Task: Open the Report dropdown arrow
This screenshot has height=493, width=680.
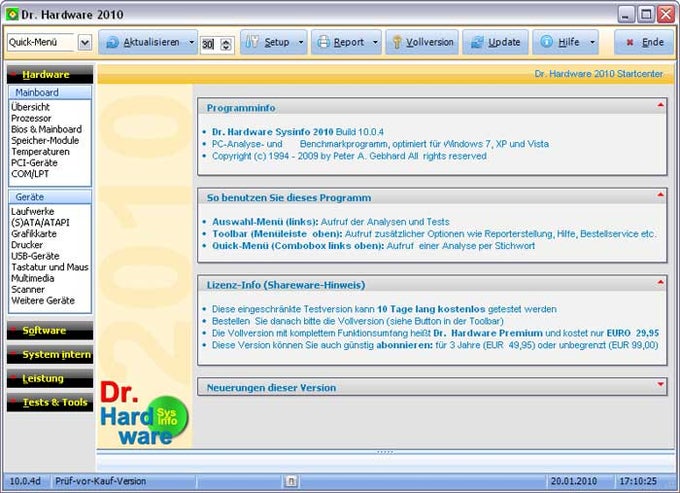Action: [376, 42]
